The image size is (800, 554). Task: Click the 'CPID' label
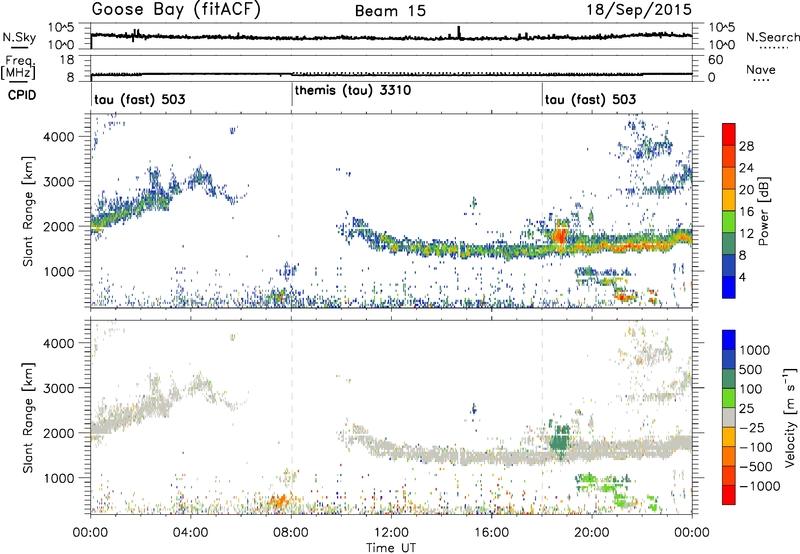[x=22, y=95]
